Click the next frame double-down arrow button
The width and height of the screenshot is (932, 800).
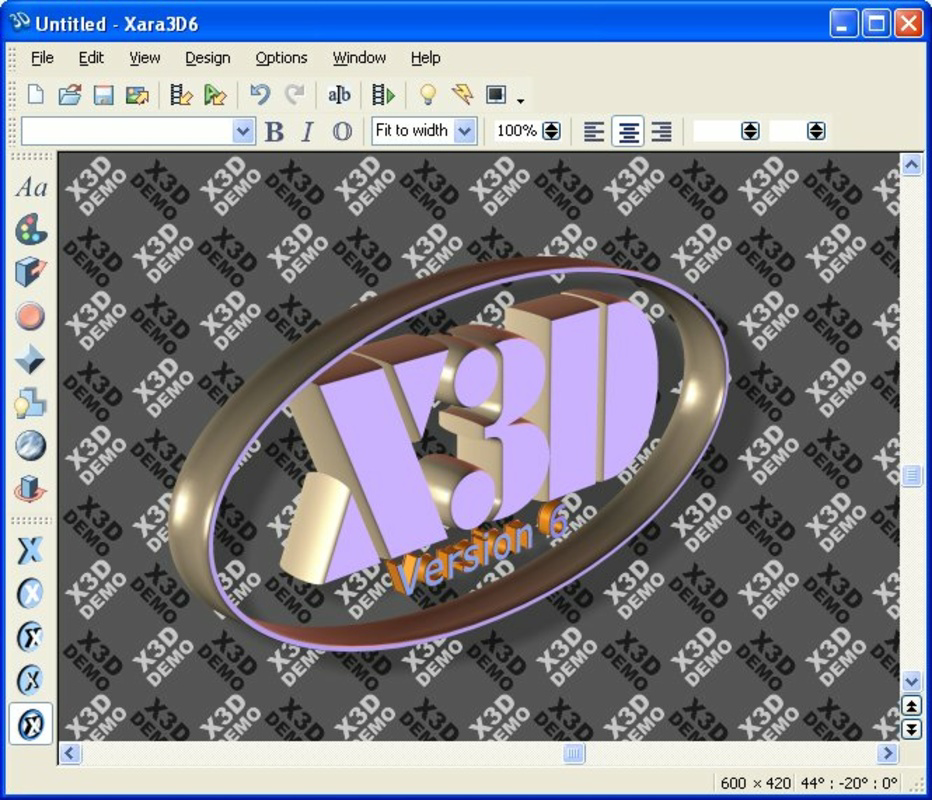[912, 729]
